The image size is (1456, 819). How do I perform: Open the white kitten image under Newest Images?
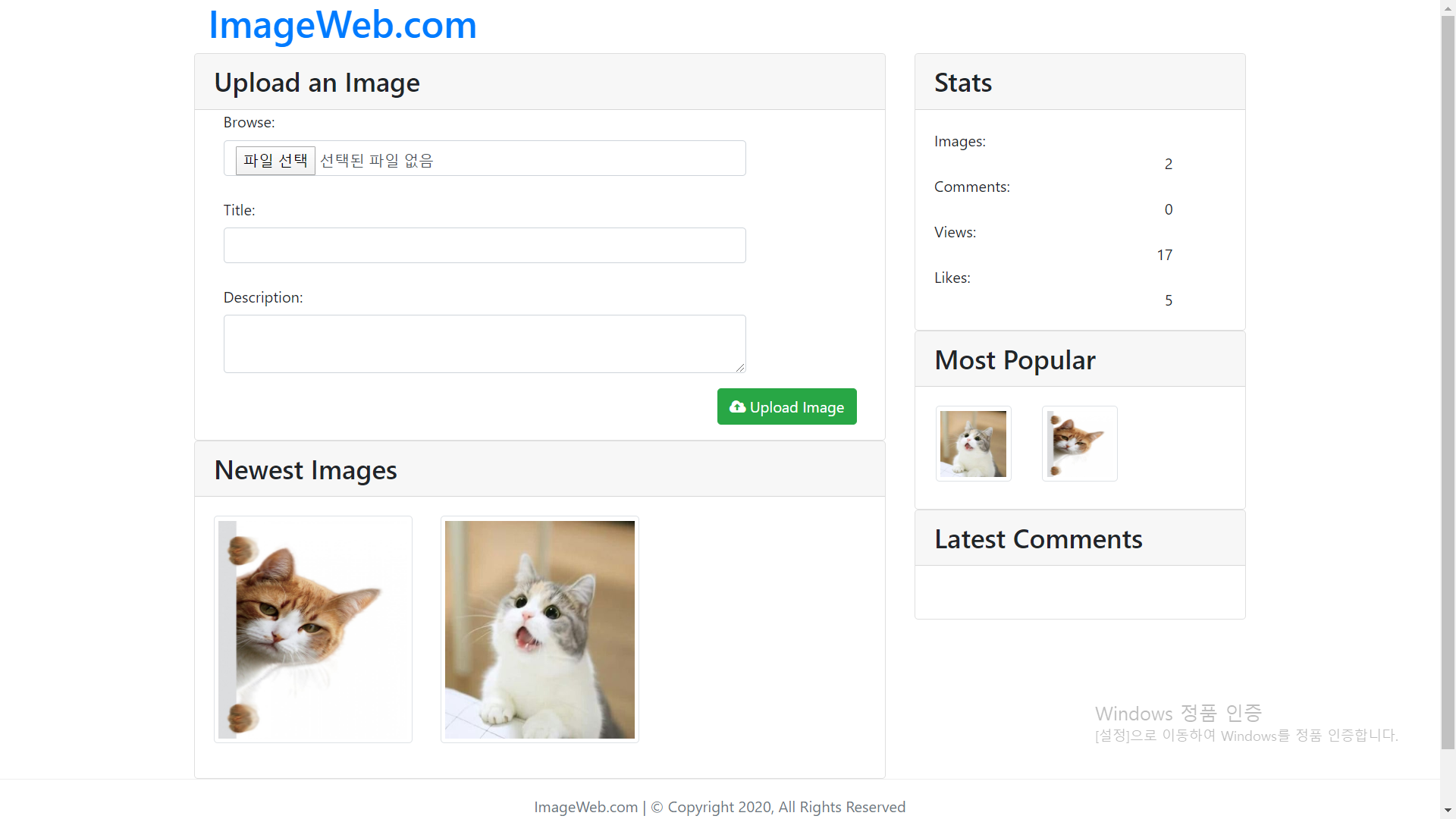coord(540,629)
